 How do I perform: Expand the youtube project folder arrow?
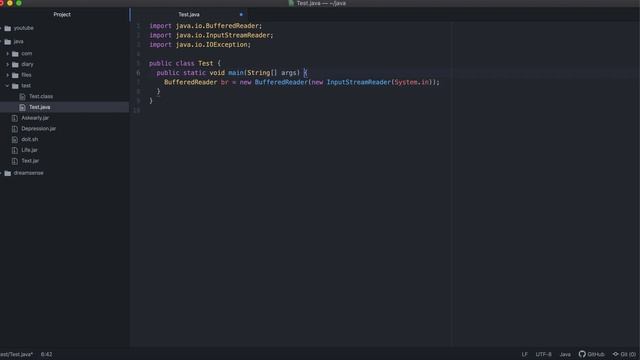[1, 28]
